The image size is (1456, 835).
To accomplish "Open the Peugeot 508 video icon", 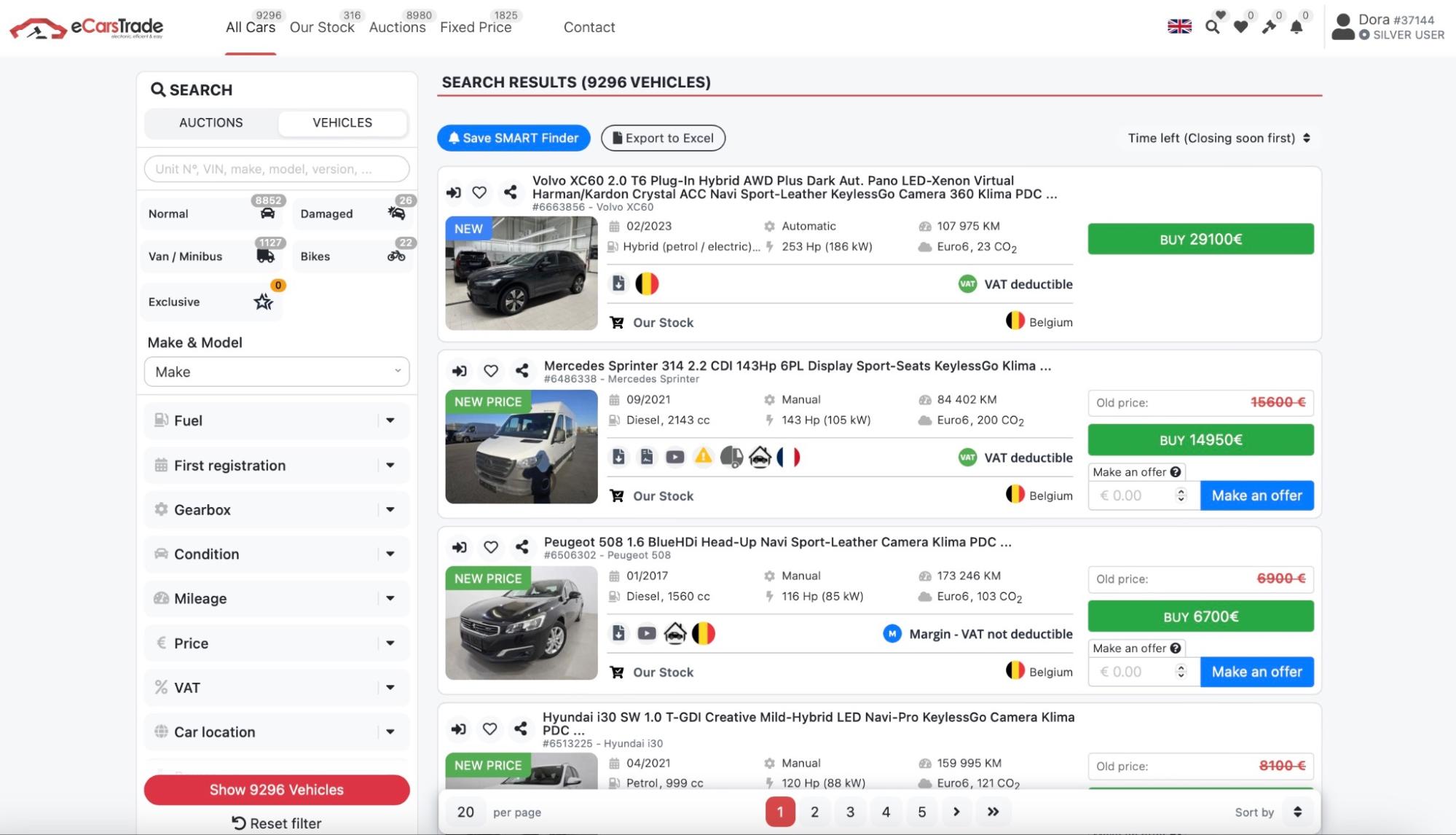I will click(647, 634).
